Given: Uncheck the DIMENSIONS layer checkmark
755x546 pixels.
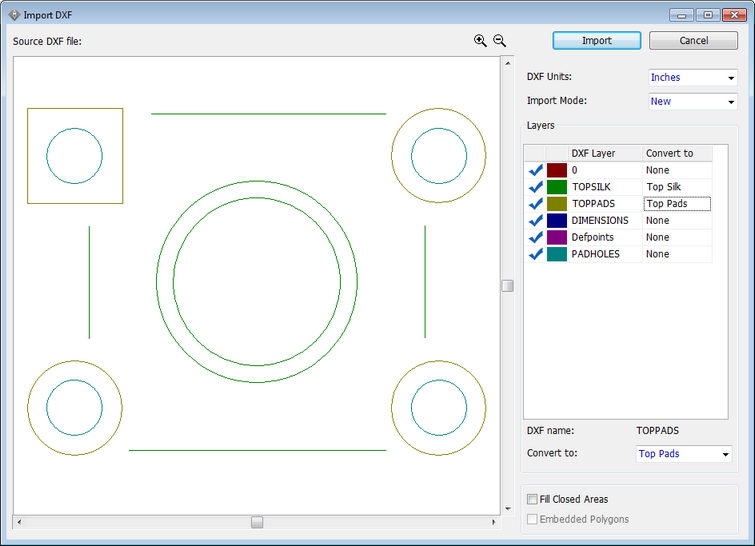Looking at the screenshot, I should coord(535,221).
